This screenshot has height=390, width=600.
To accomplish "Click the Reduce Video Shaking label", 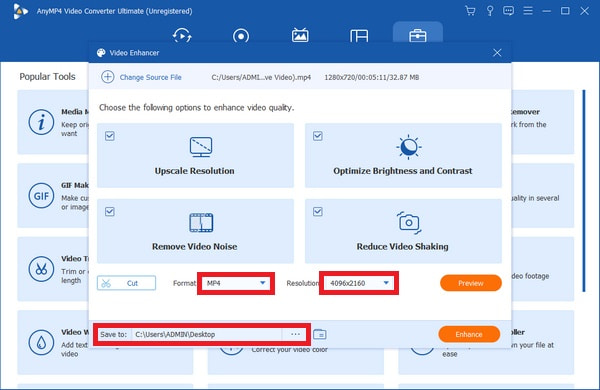I will click(403, 246).
